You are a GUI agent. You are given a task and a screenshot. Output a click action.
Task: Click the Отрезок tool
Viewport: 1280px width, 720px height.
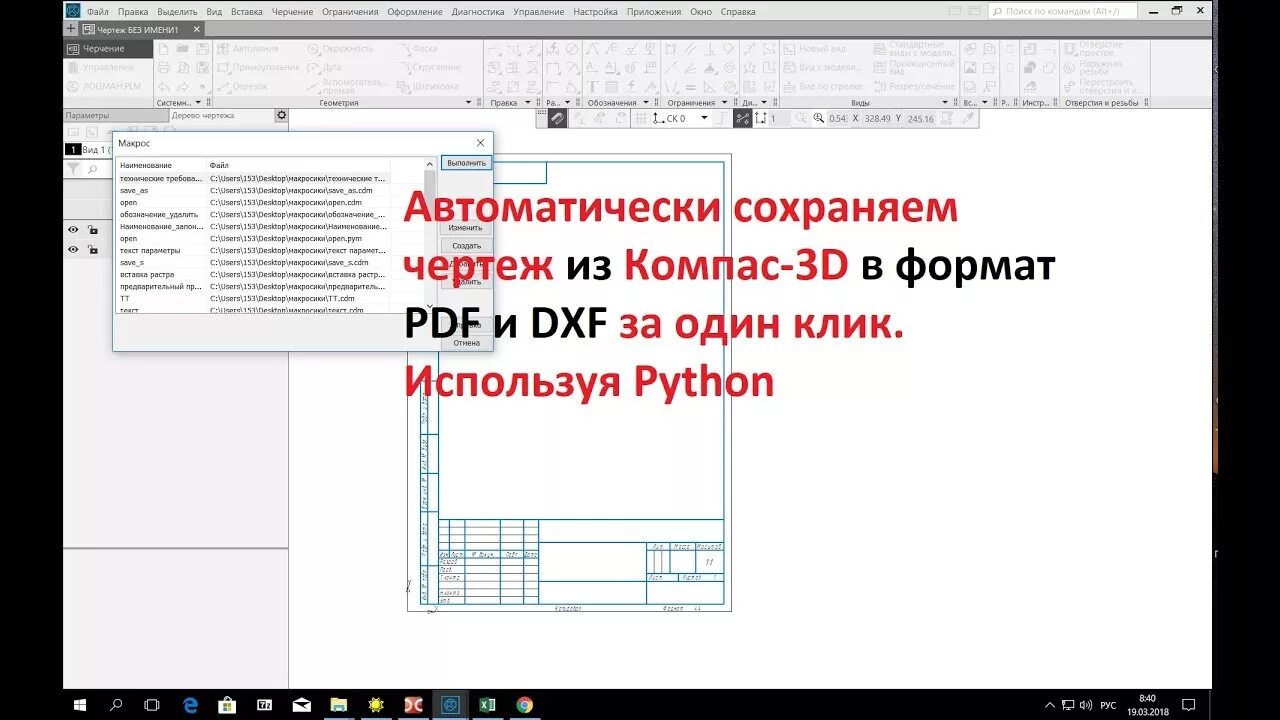[x=243, y=86]
